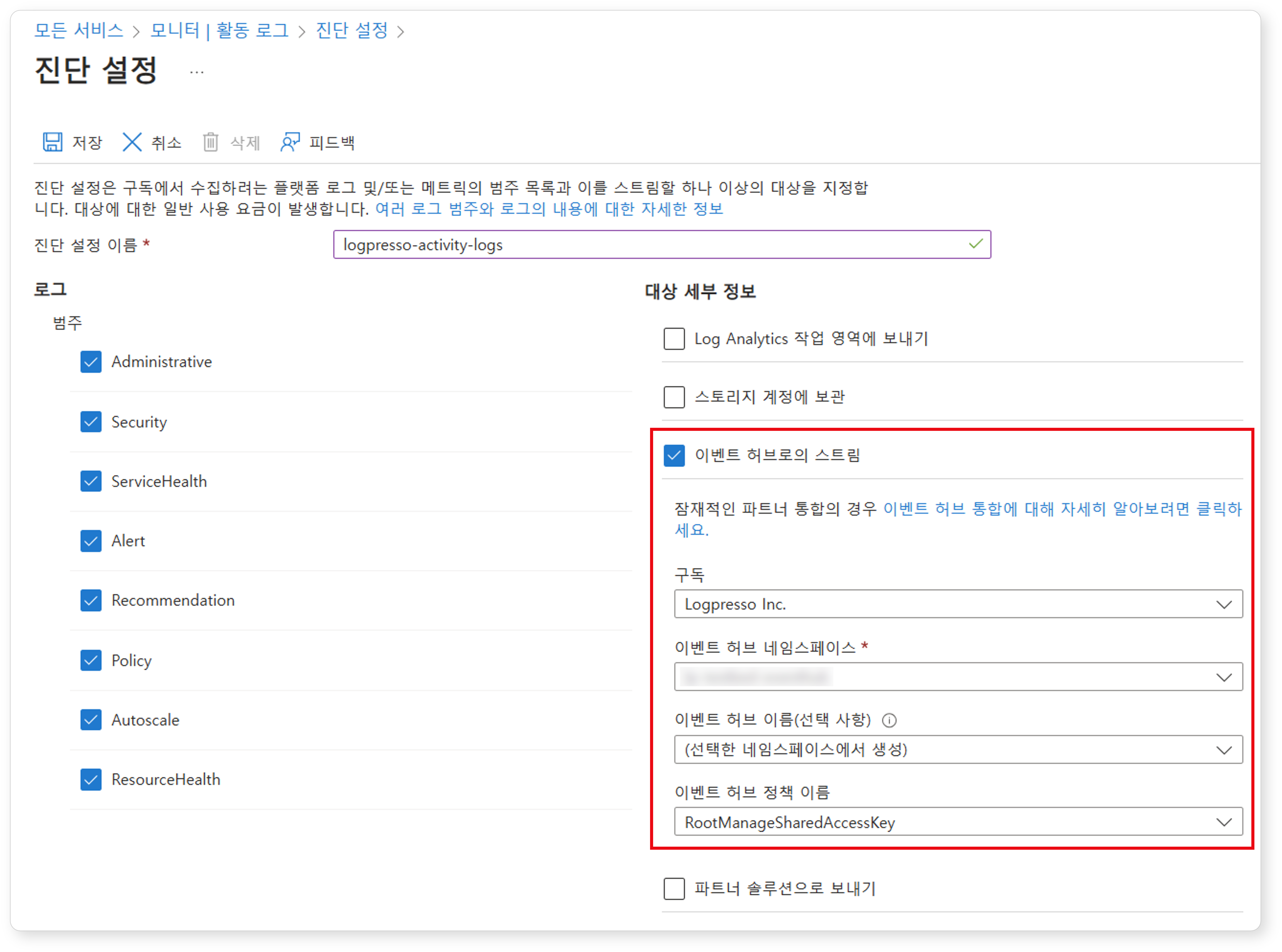The height and width of the screenshot is (952, 1282).
Task: Click the ServiceHealth label text
Action: pyautogui.click(x=159, y=481)
